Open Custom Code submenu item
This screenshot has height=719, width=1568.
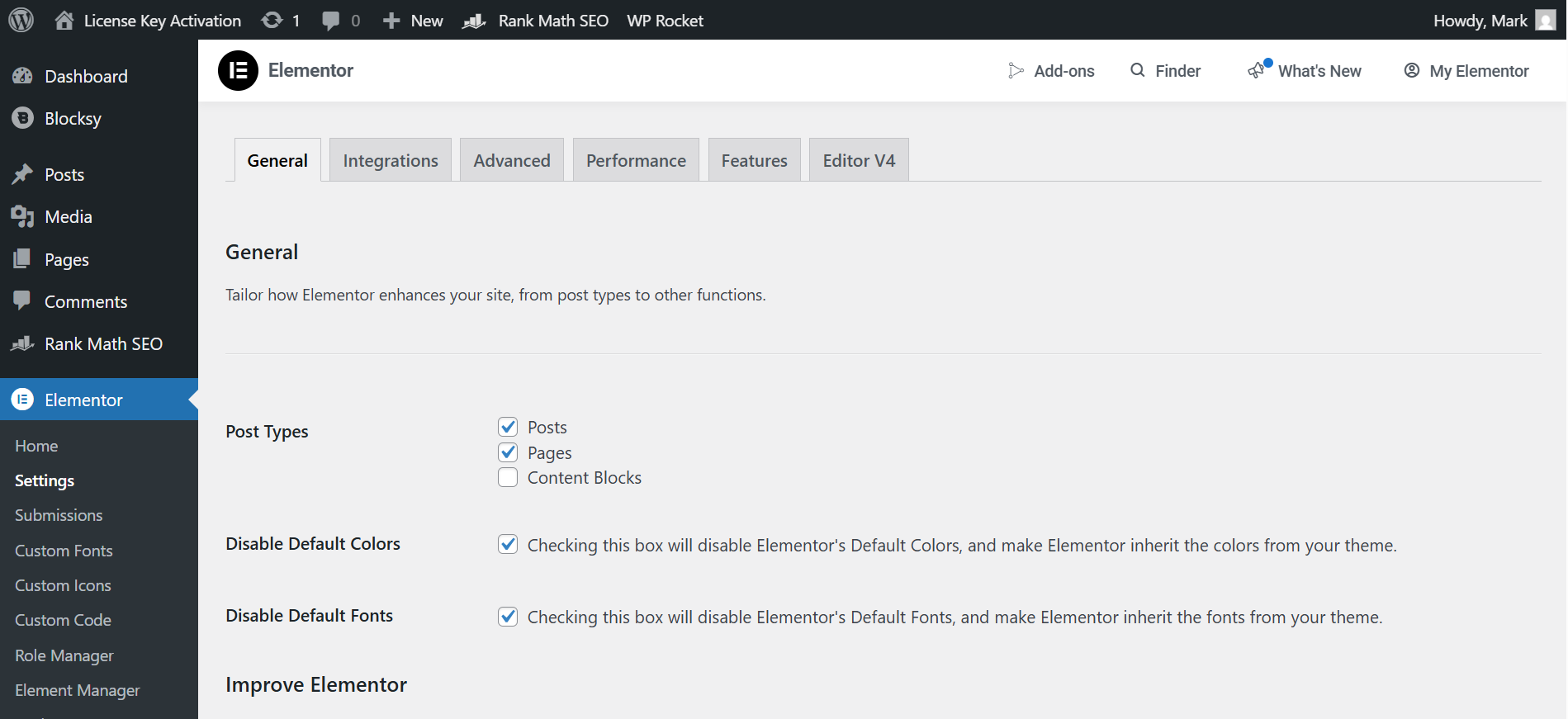point(63,620)
